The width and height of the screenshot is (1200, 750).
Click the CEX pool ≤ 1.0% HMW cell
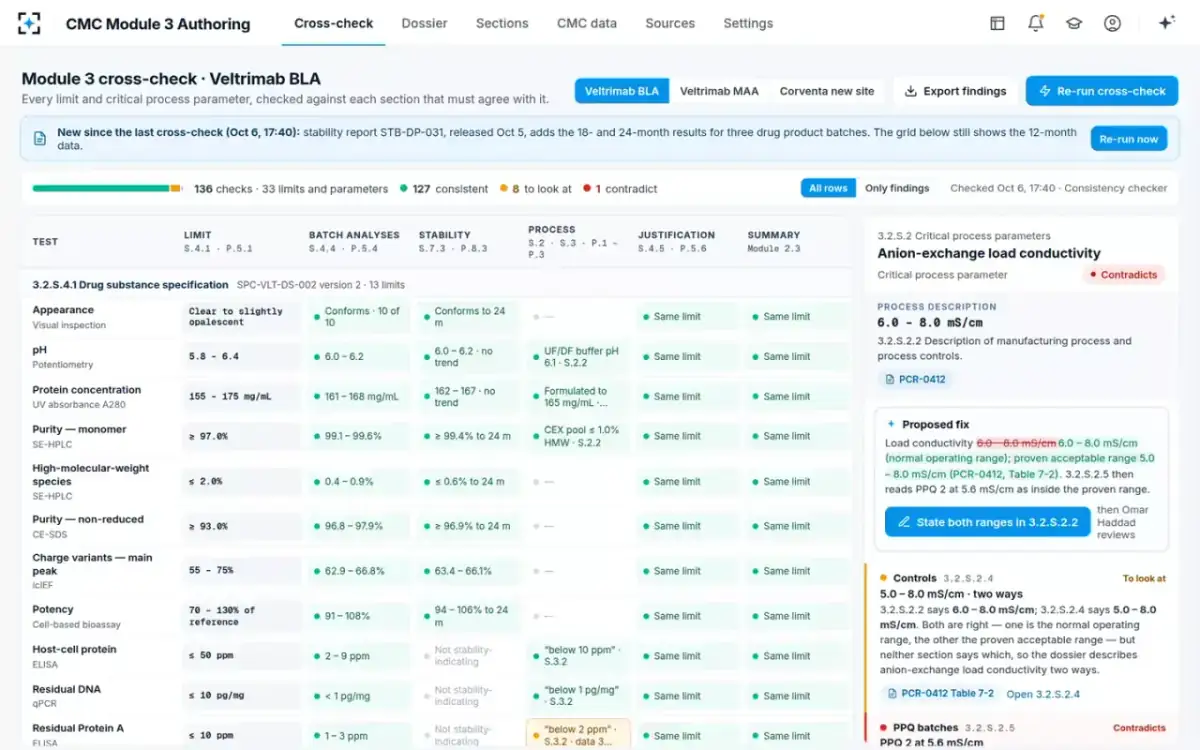point(579,436)
